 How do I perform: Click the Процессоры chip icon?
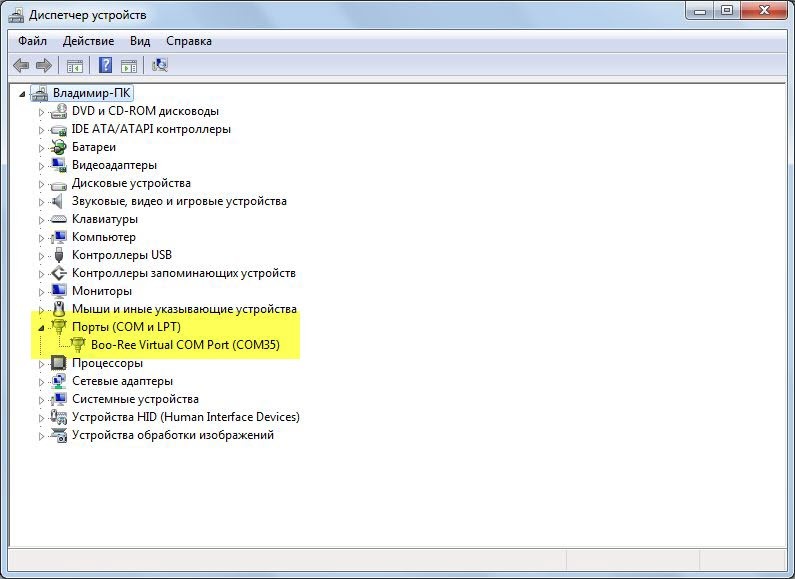(59, 363)
